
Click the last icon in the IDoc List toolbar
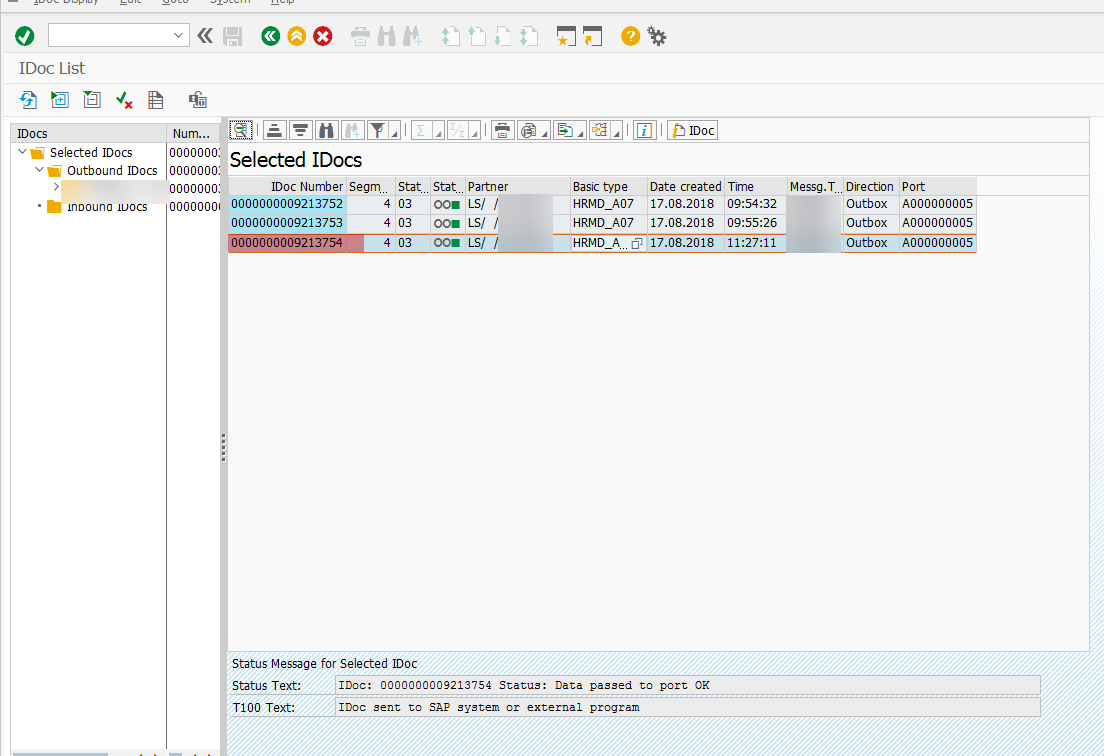pyautogui.click(x=198, y=100)
